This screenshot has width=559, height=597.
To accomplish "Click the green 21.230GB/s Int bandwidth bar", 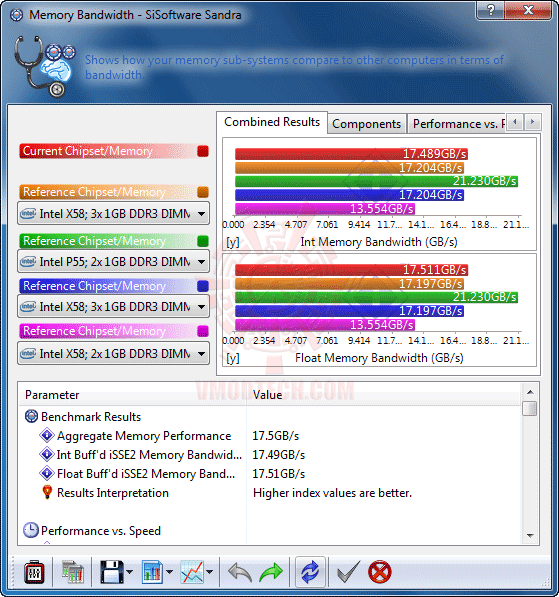I will tap(376, 181).
